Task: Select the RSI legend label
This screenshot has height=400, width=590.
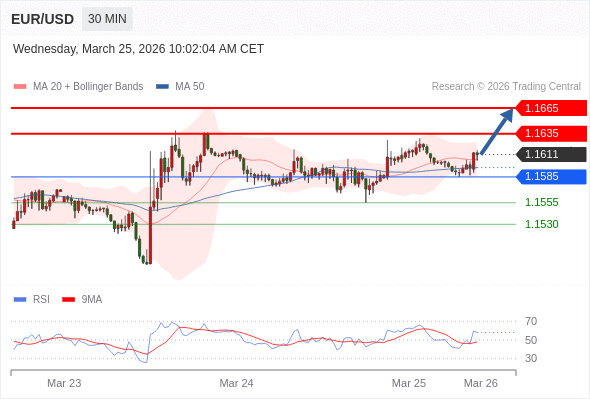Action: pyautogui.click(x=41, y=300)
